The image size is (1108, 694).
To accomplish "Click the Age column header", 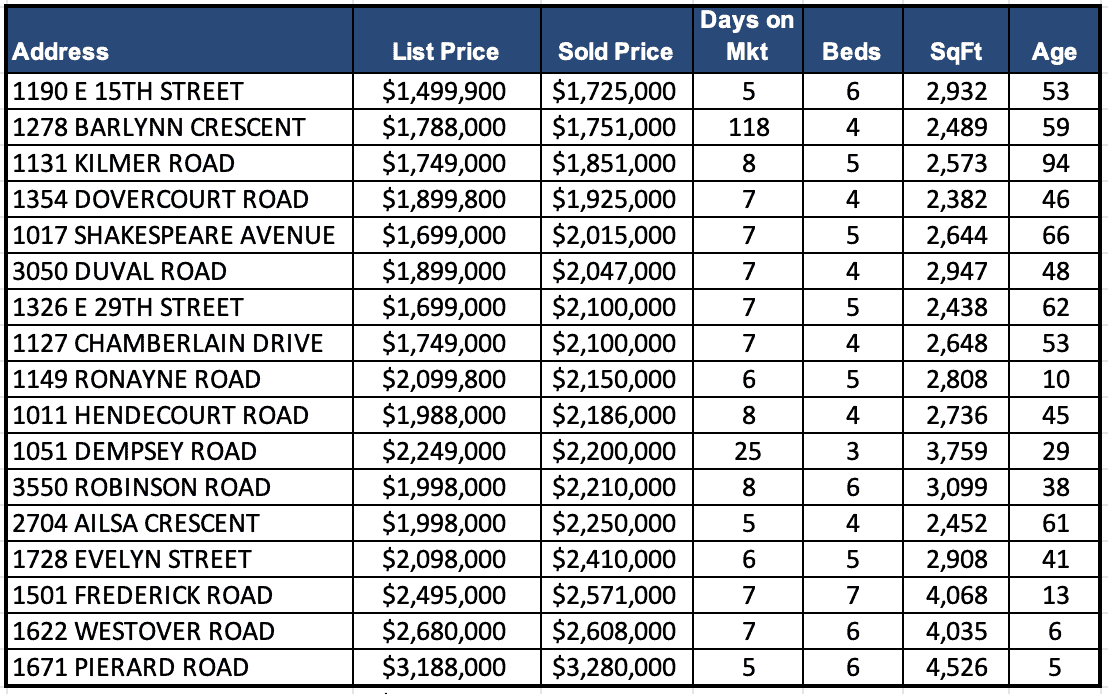I will click(1054, 52).
